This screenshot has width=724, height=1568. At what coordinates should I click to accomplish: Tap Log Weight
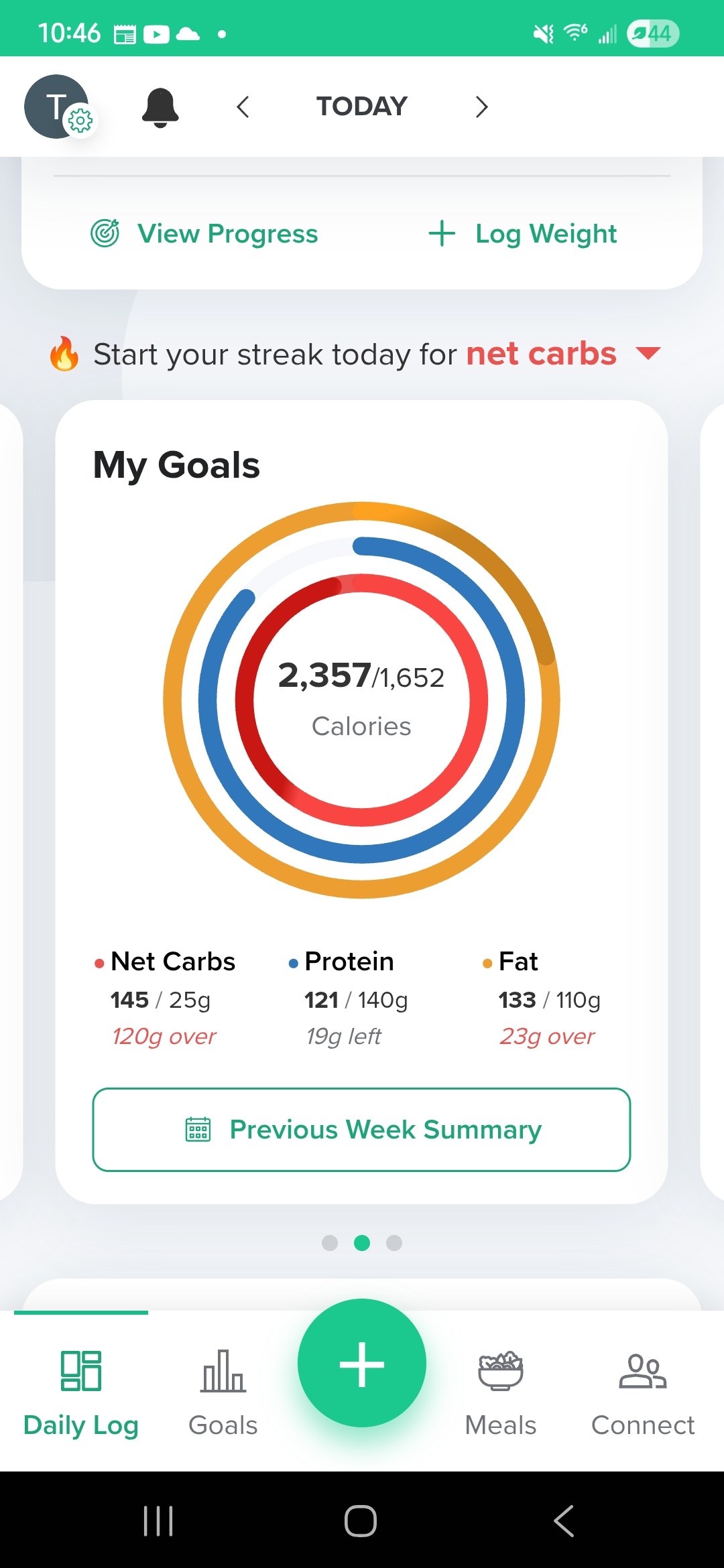point(523,234)
